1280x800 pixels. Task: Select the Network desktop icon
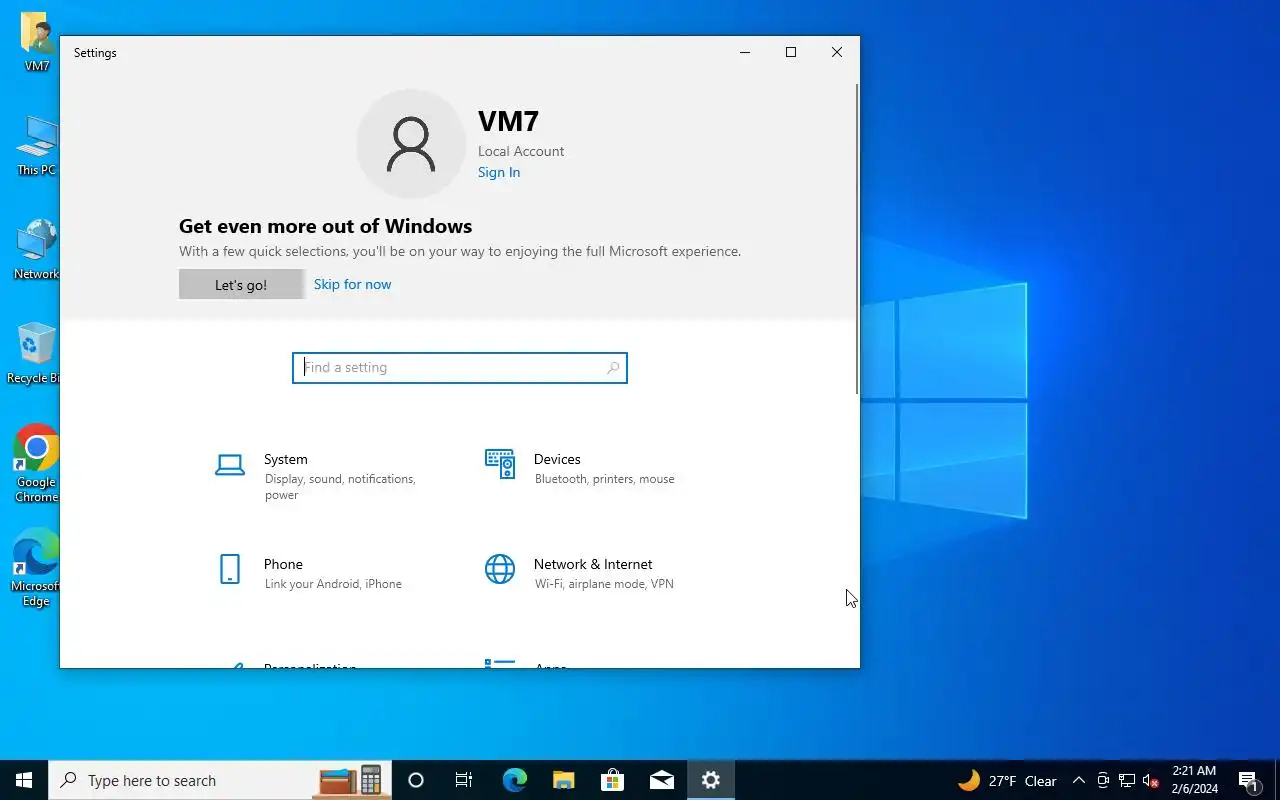[x=37, y=250]
